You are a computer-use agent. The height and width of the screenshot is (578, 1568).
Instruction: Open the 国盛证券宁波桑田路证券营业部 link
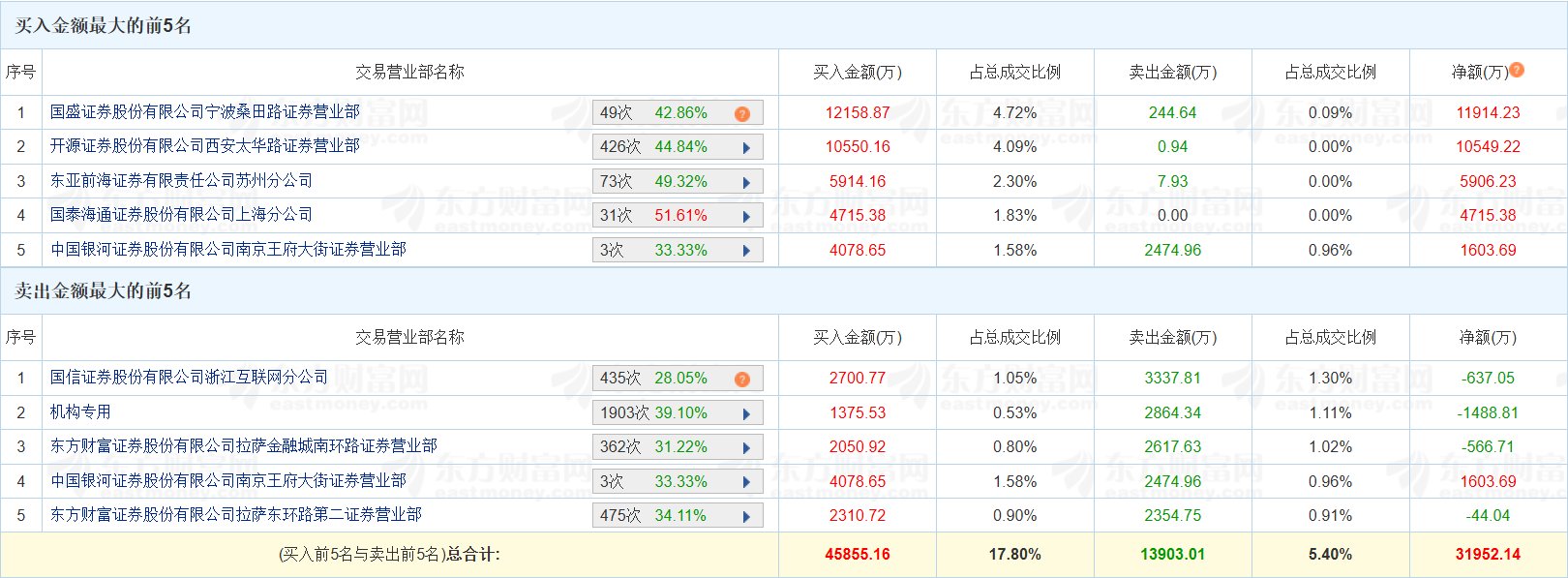[x=204, y=112]
